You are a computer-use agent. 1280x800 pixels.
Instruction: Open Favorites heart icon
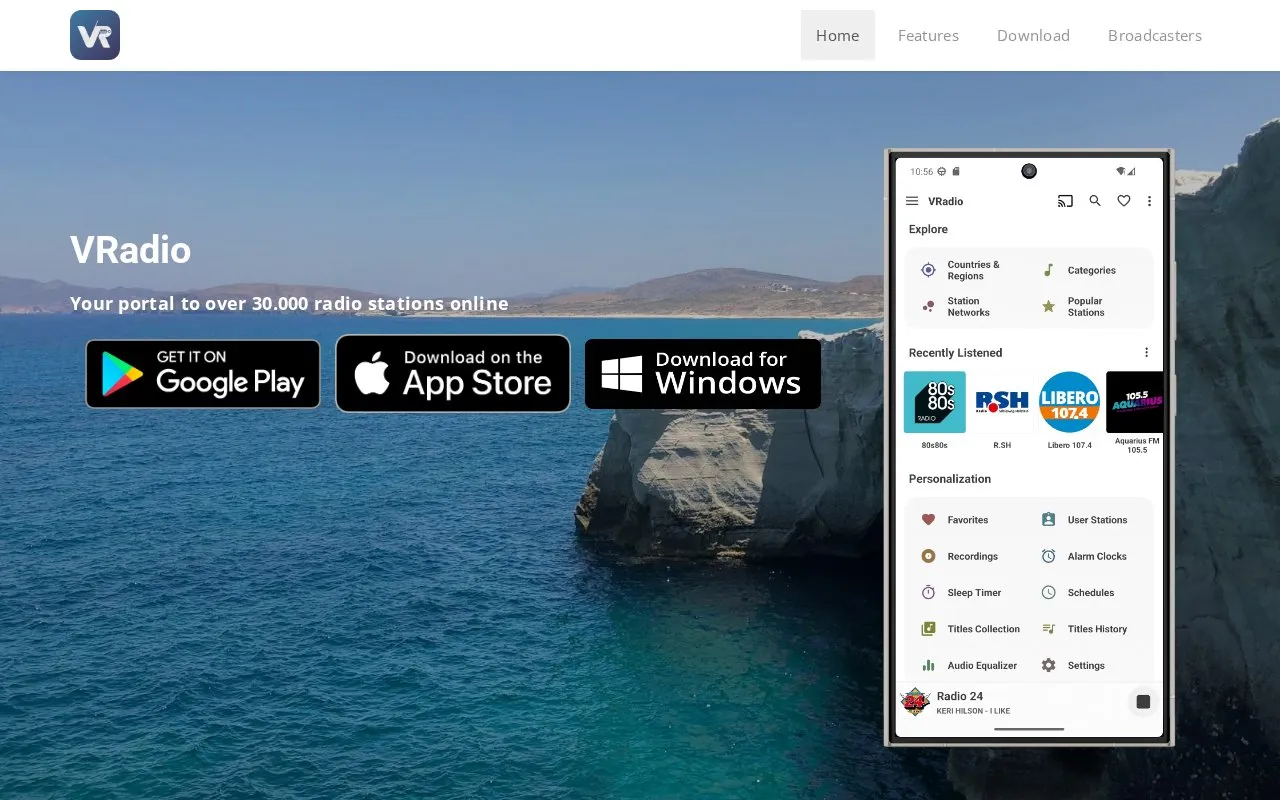pyautogui.click(x=928, y=520)
